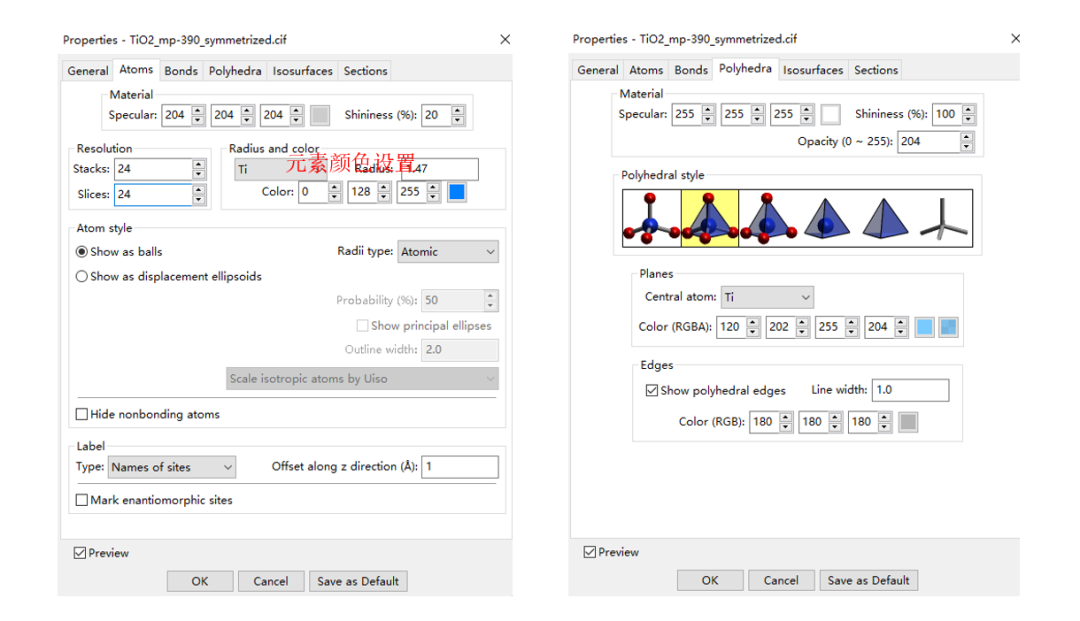Screen dimensions: 1080x621
Task: Pick polyhedral style with central atom only
Action: pos(826,219)
